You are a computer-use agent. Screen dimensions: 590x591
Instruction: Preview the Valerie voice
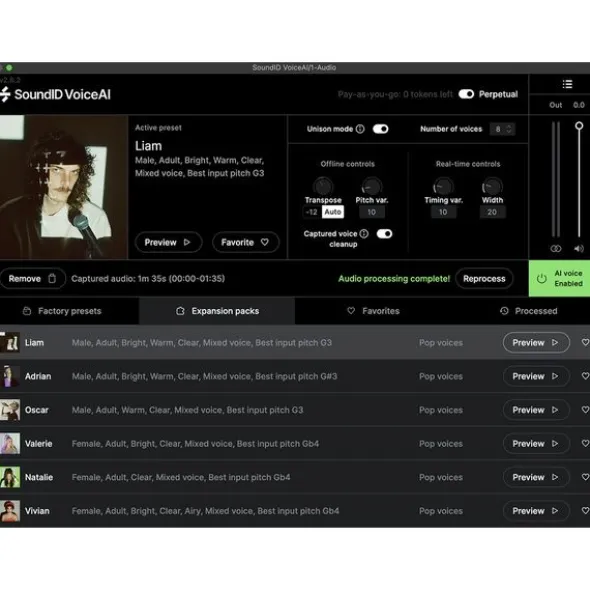536,444
